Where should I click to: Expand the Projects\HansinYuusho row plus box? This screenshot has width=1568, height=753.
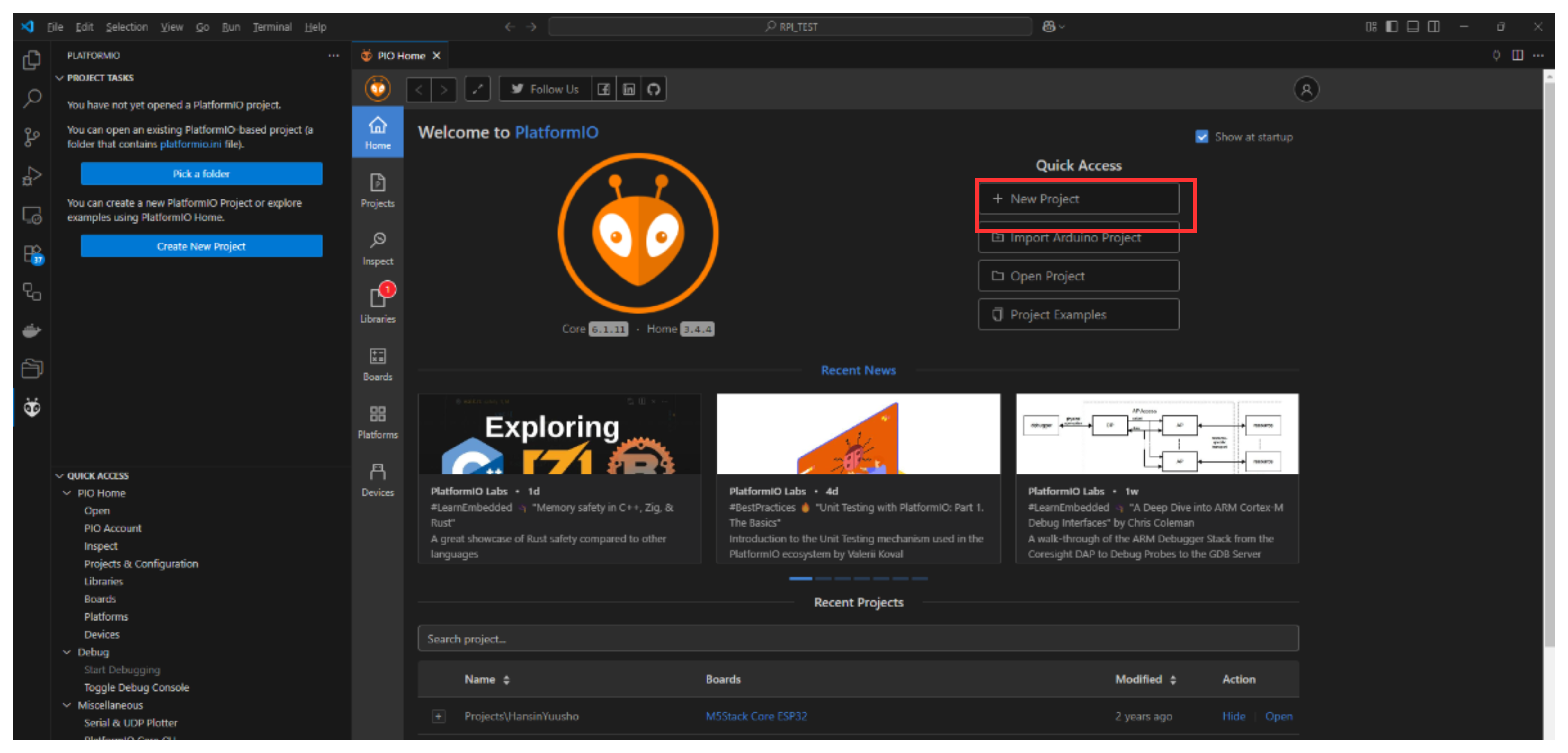tap(438, 716)
